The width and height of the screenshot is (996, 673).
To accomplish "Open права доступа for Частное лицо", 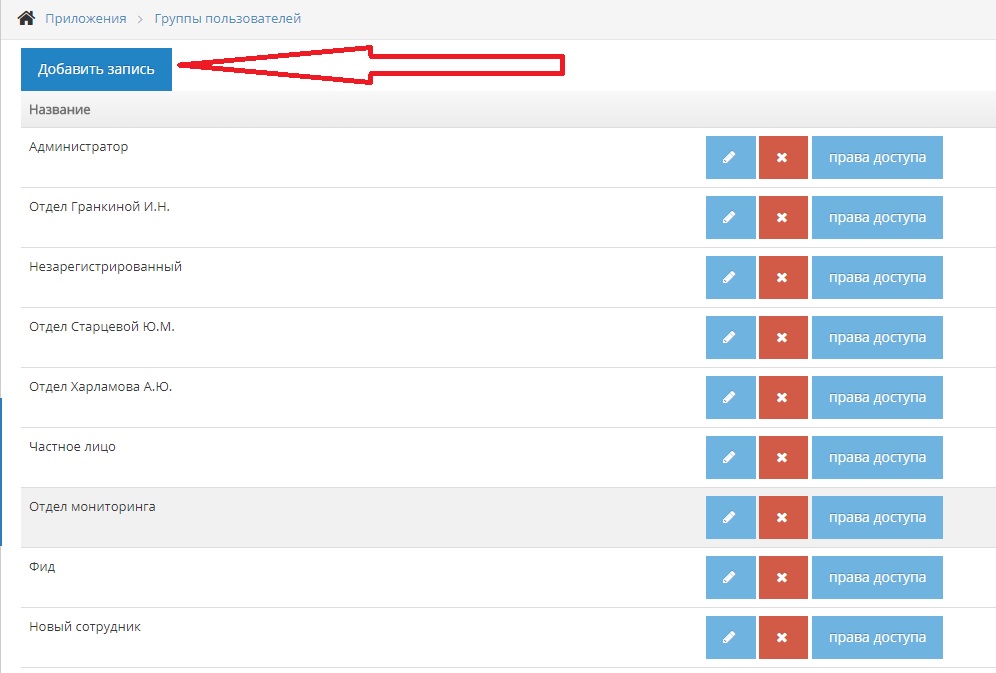I will (x=877, y=458).
